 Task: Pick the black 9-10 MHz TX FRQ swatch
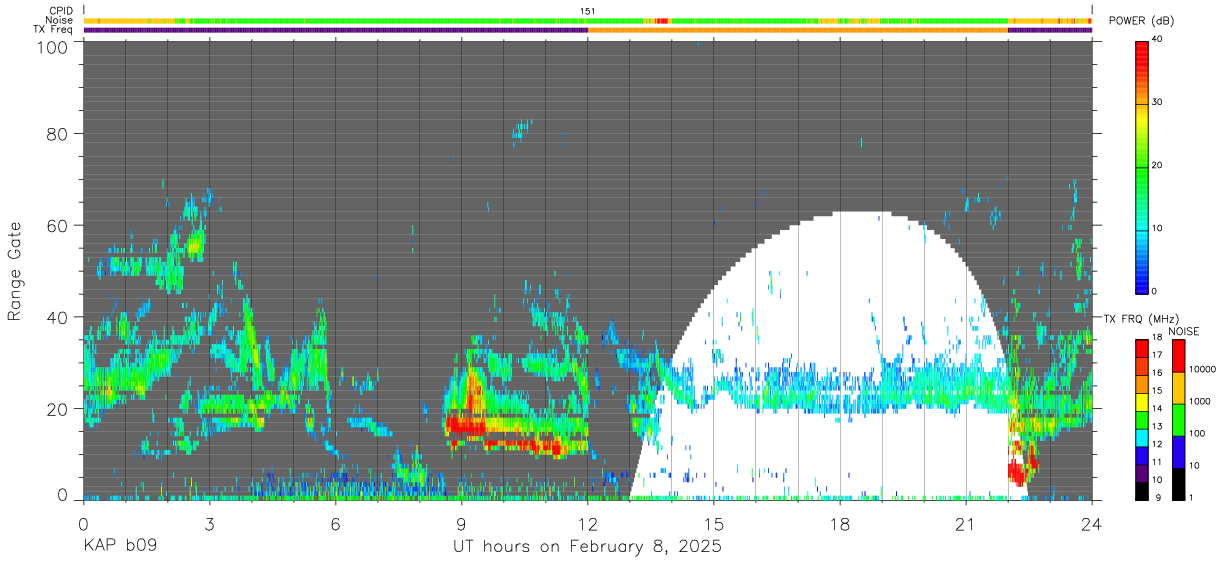click(1142, 490)
